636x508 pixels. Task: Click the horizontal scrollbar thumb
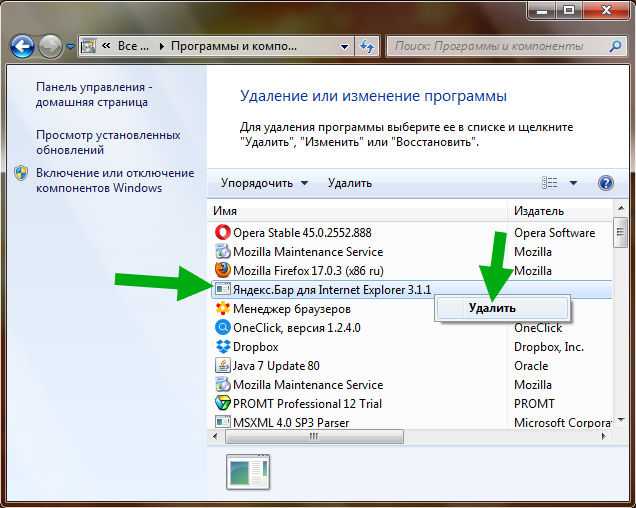[314, 437]
